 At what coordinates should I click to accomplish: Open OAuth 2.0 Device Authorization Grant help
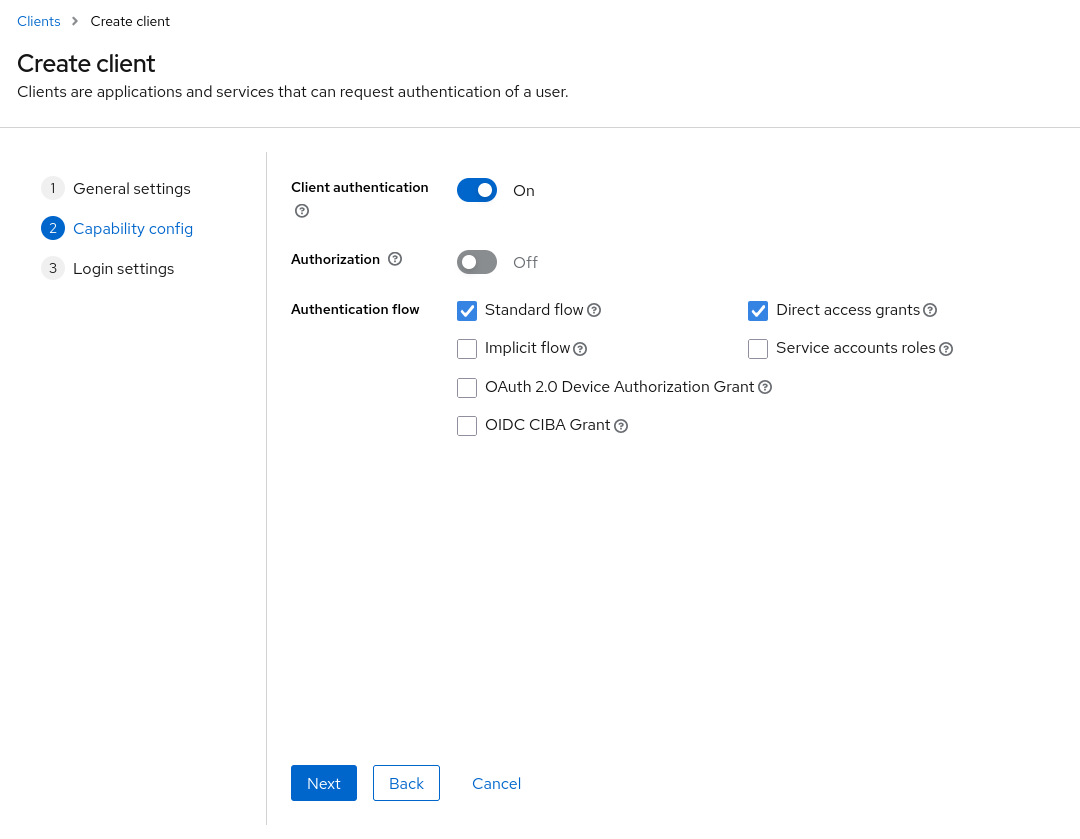(x=765, y=388)
